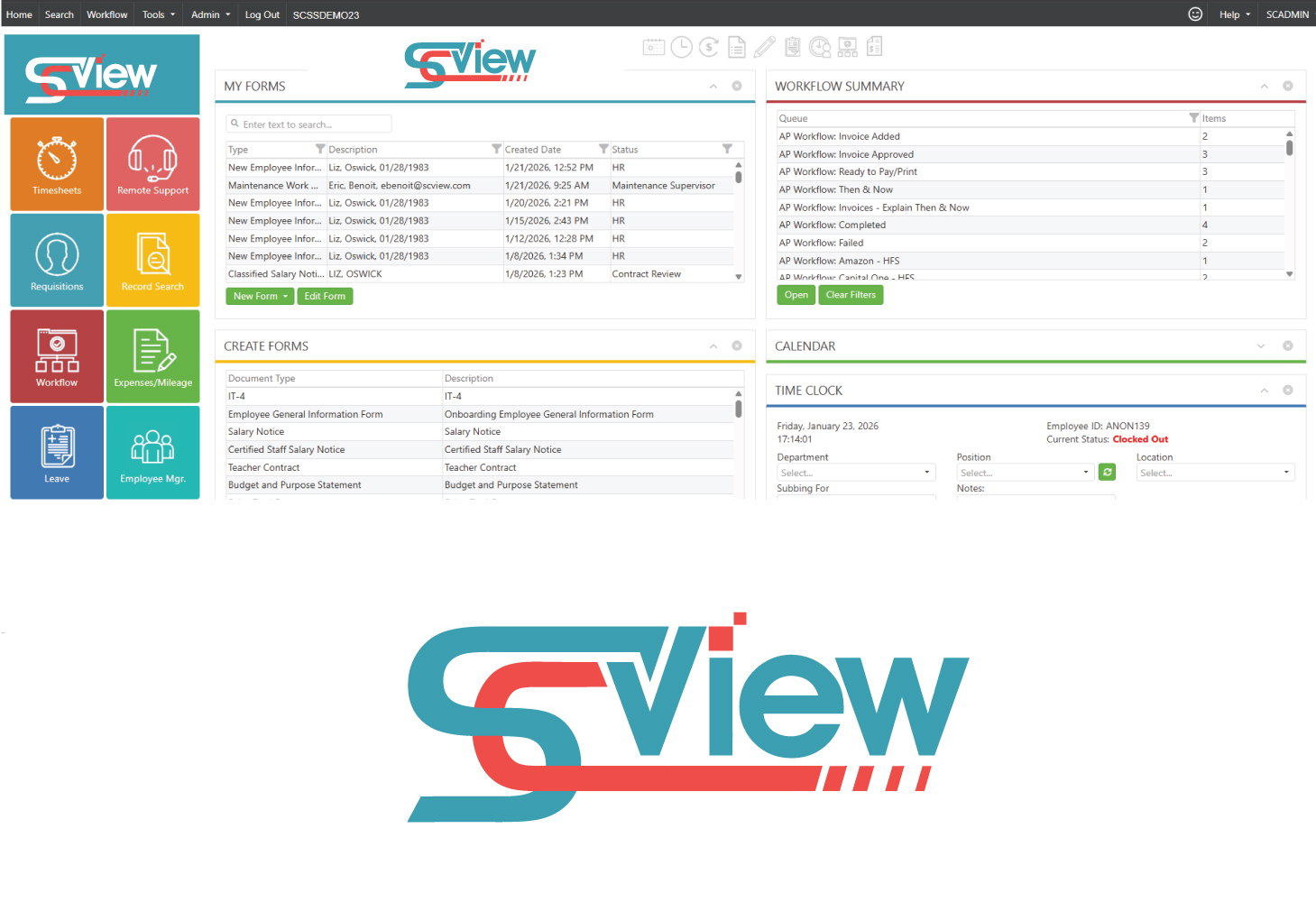Open the red Workflow tile in sidebar
Screen dimensions: 1316x902
(57, 356)
